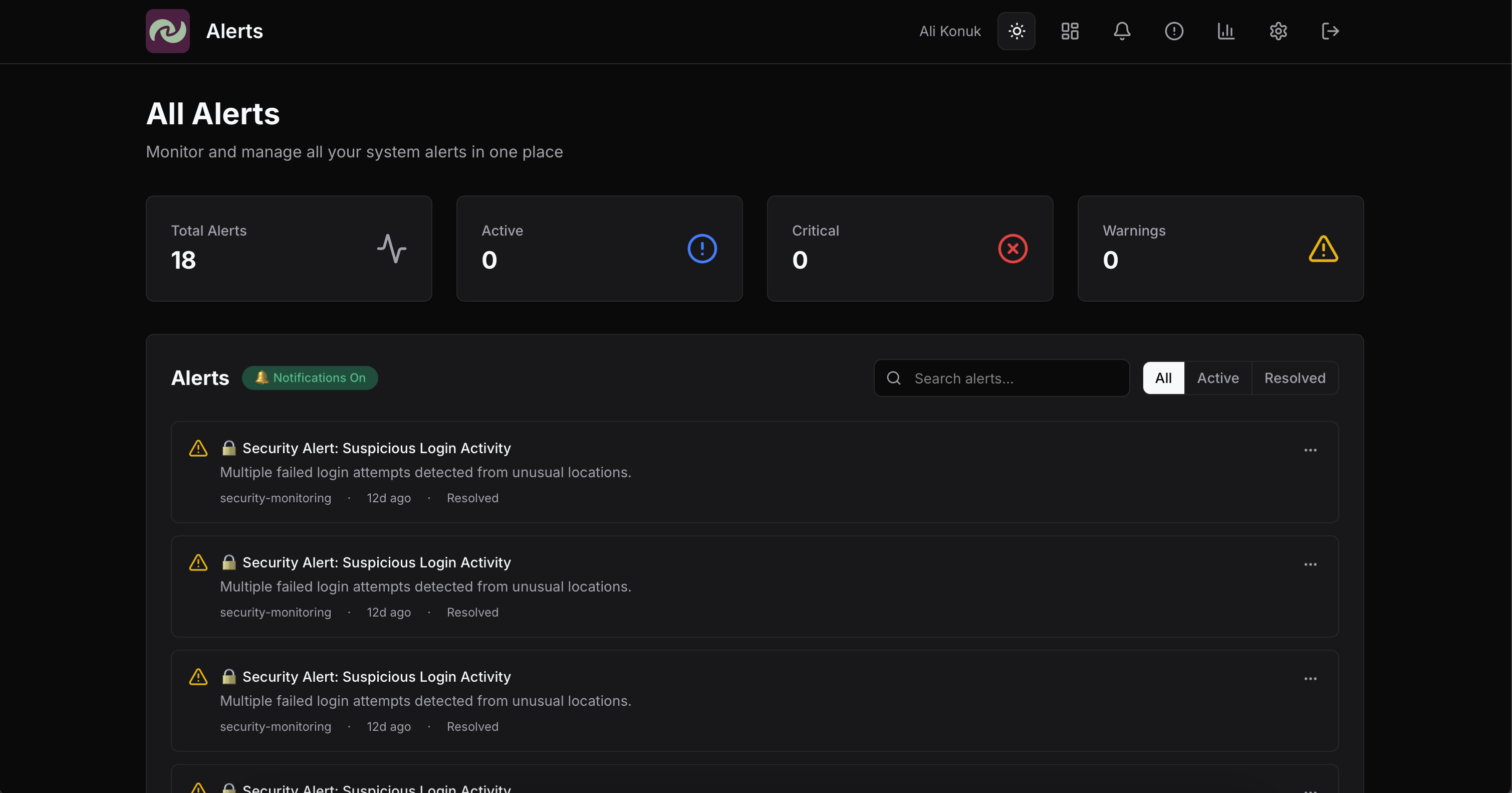Image resolution: width=1512 pixels, height=793 pixels.
Task: Click the Warnings stat card label
Action: (1134, 230)
